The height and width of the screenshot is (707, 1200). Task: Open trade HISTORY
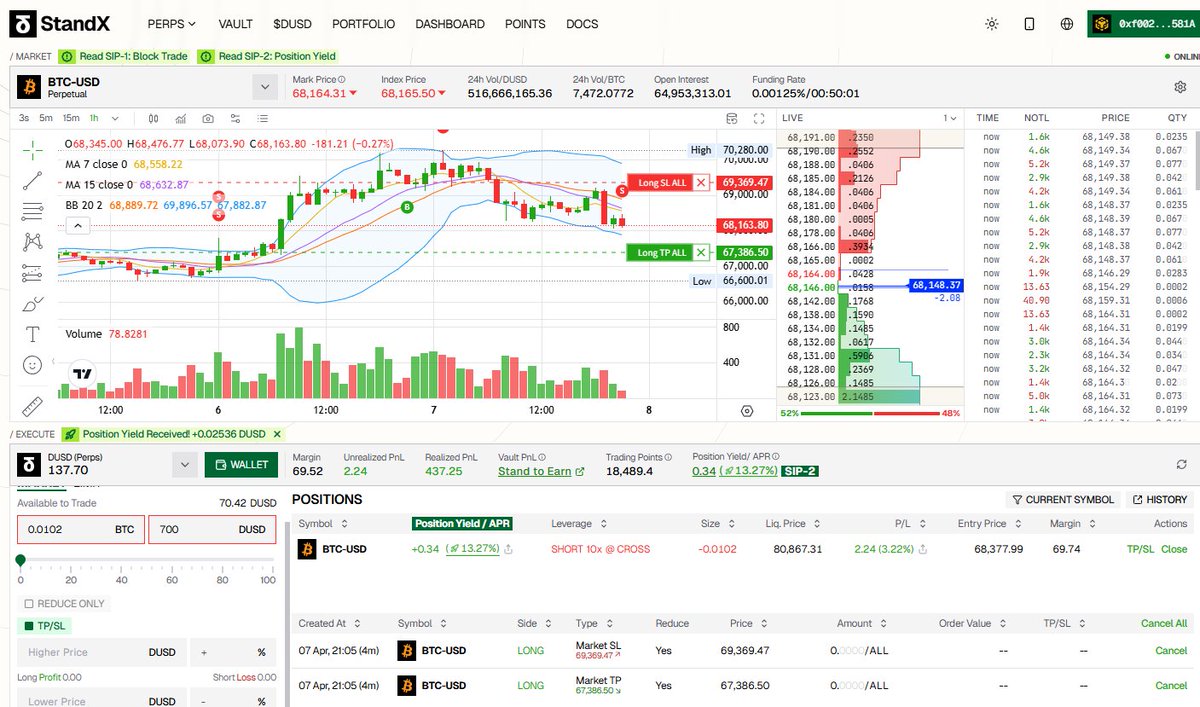[1159, 499]
